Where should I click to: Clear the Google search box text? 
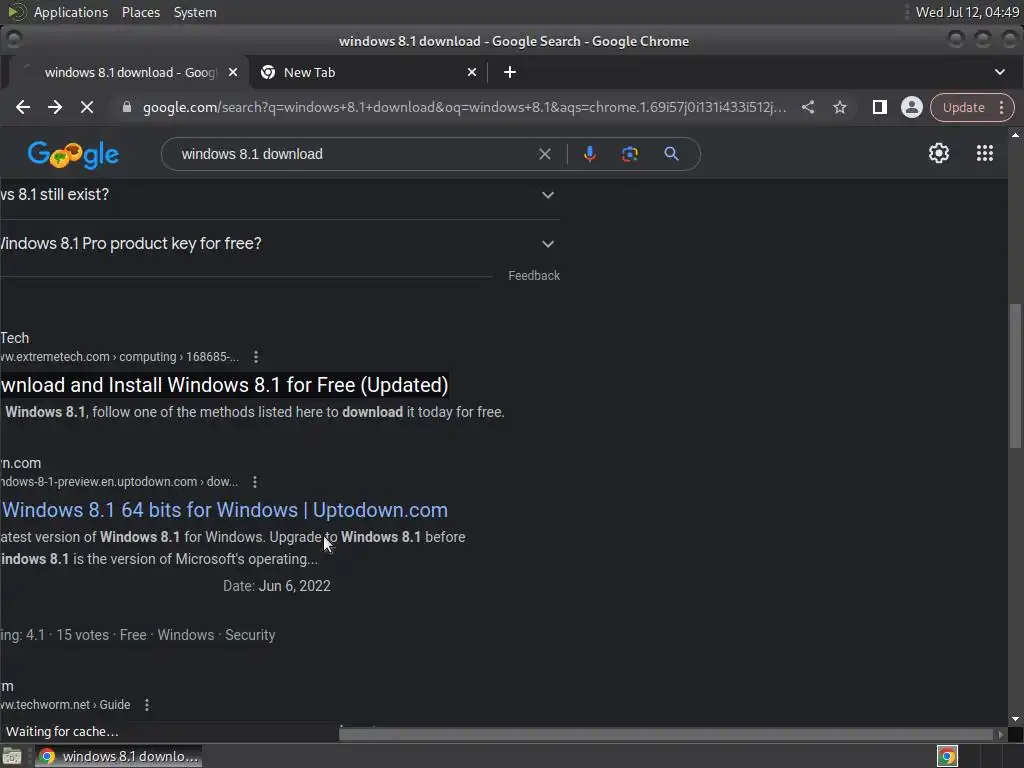545,154
